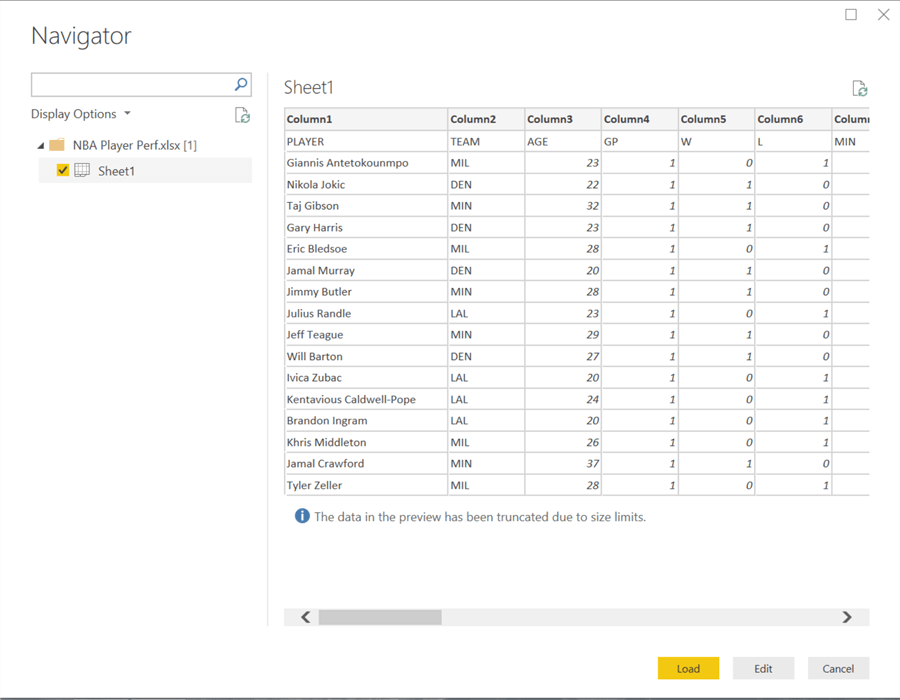Maximize the Navigator window

(851, 15)
